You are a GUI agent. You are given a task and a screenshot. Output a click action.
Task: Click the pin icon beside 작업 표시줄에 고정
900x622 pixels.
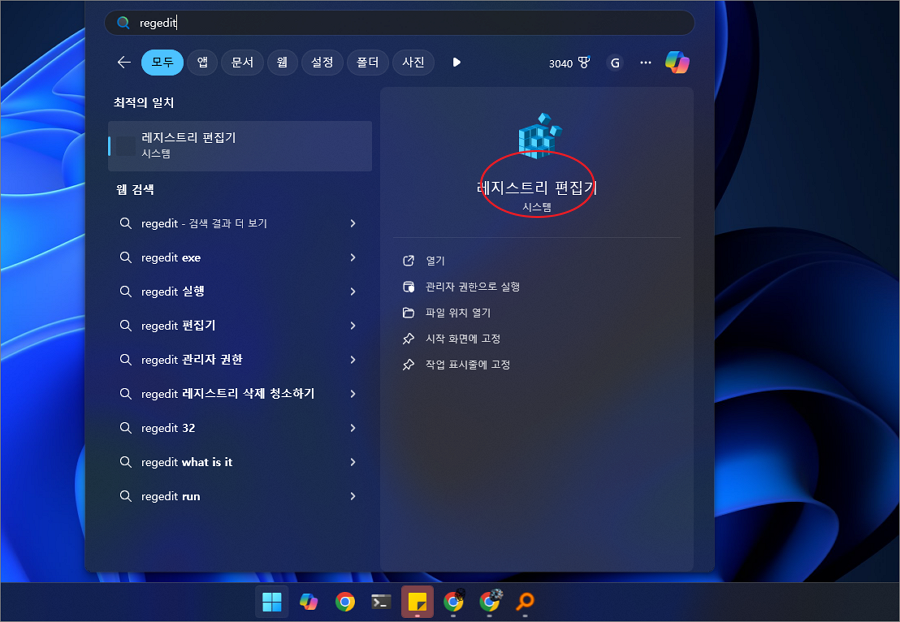pos(408,364)
